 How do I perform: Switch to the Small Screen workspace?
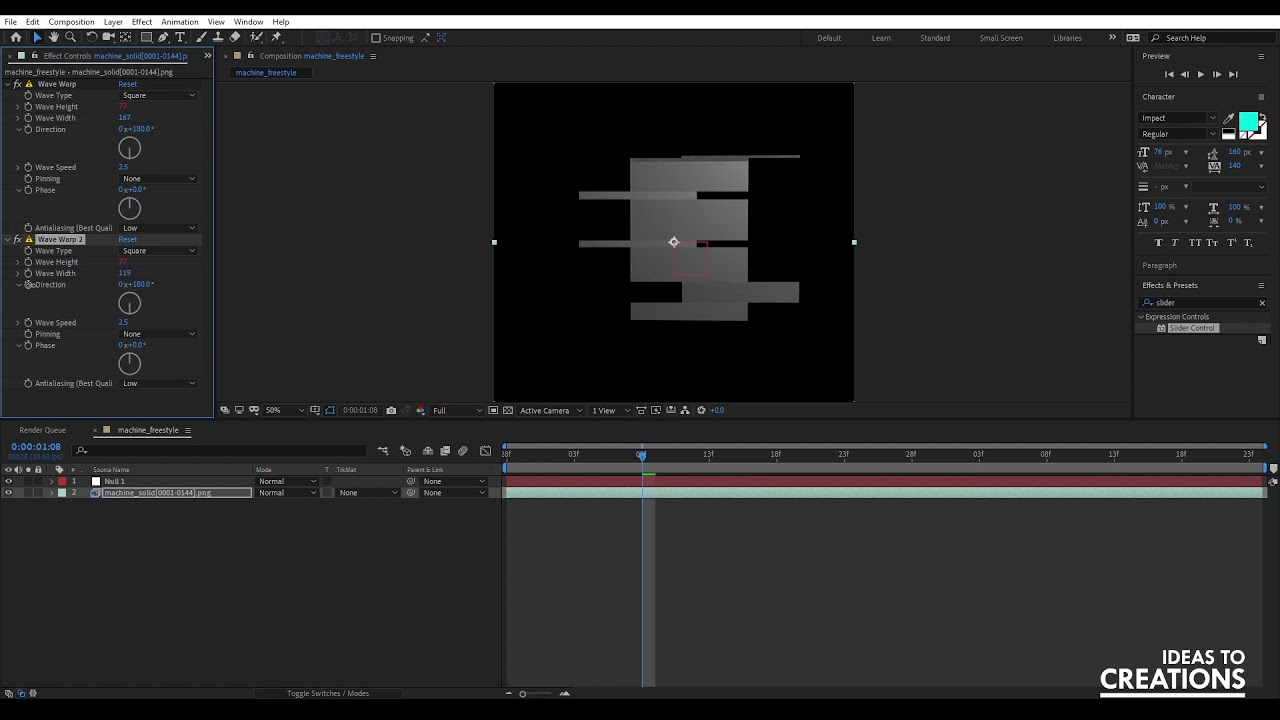1001,38
